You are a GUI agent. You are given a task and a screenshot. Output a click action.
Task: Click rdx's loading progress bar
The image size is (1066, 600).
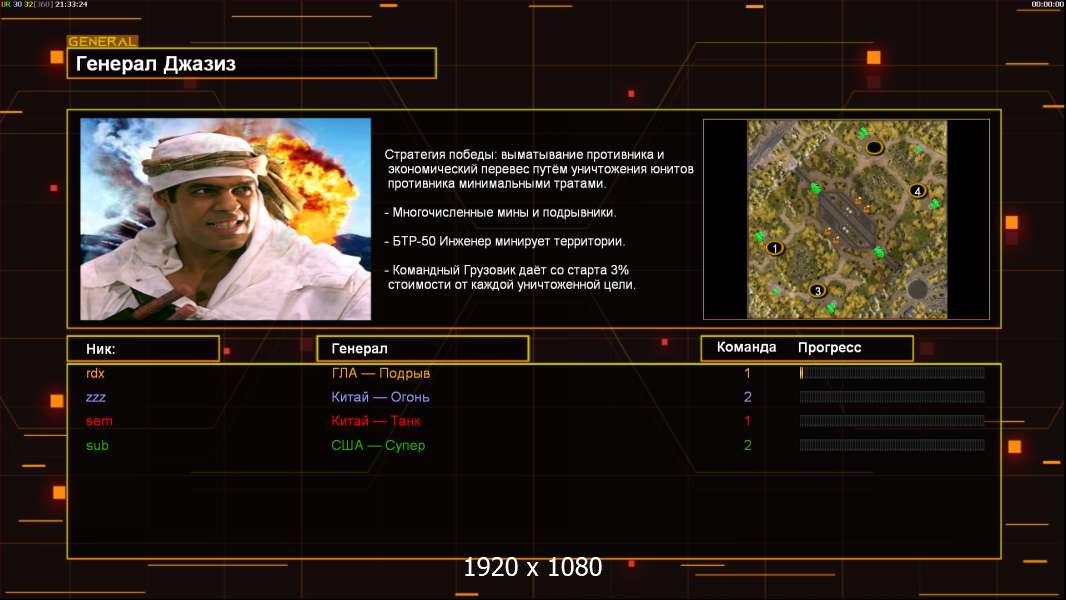892,373
